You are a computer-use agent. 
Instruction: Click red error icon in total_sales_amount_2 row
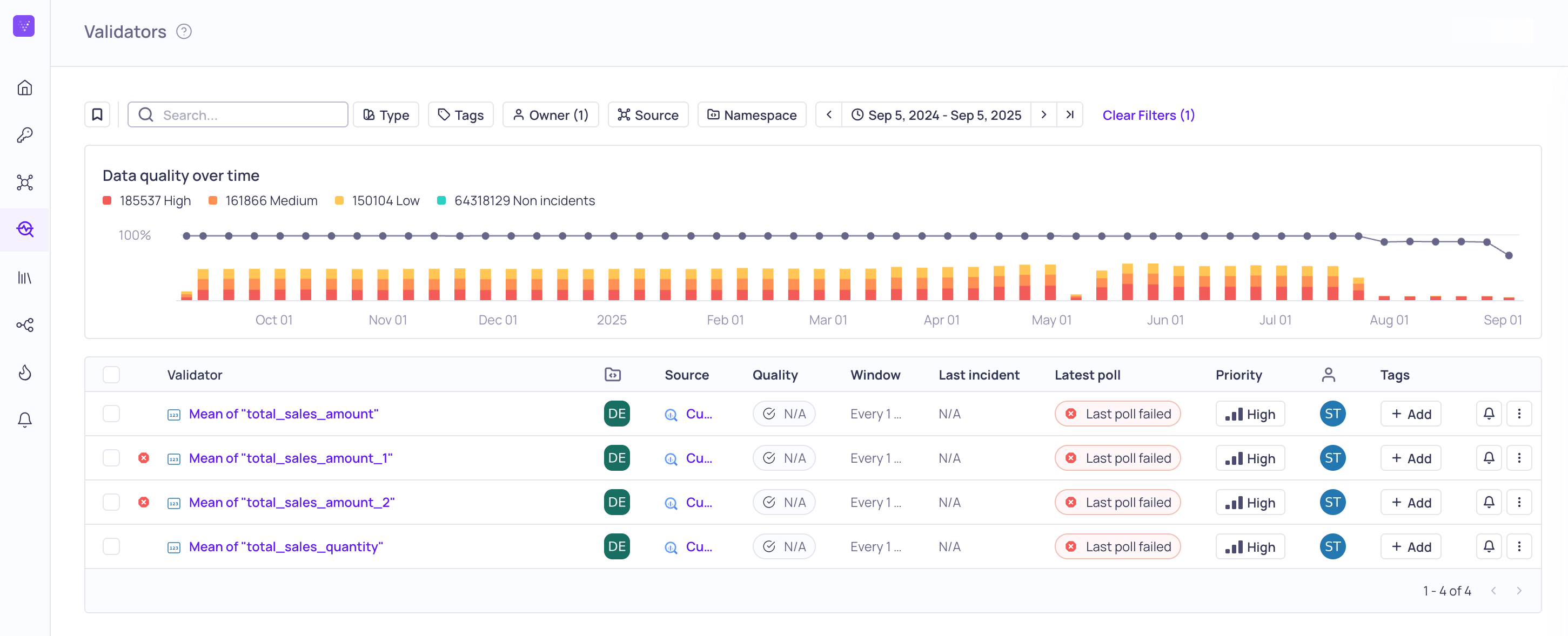pos(144,502)
